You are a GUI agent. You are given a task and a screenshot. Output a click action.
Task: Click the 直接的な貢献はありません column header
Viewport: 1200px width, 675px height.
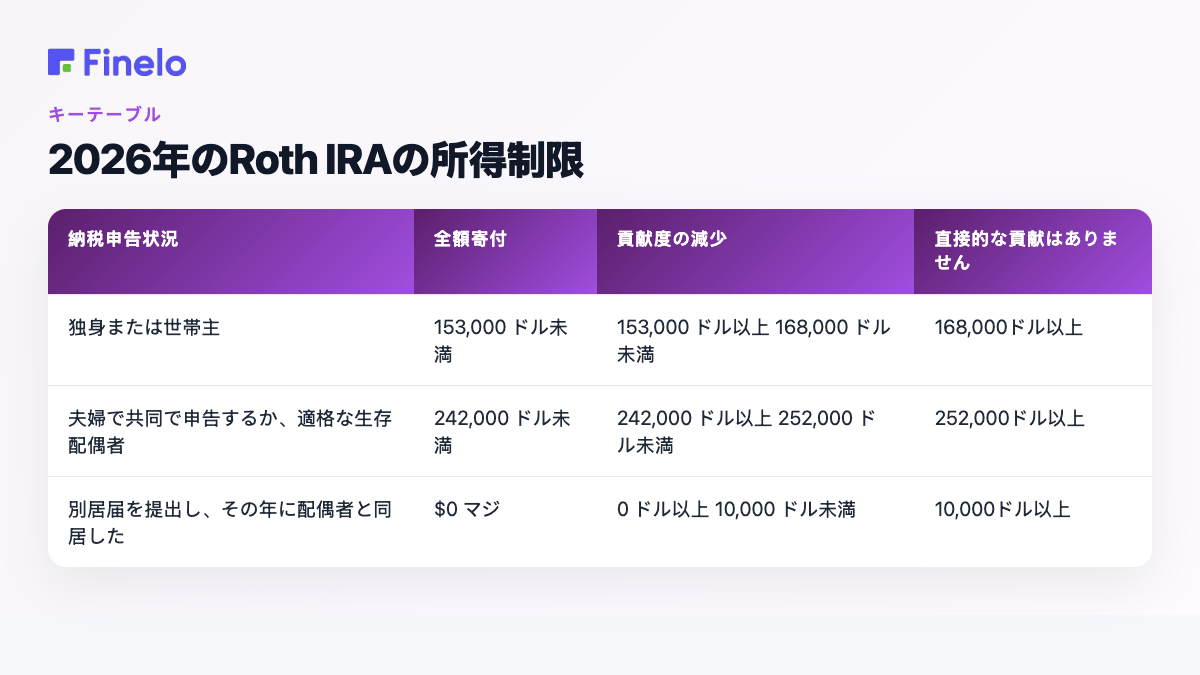click(x=1033, y=251)
